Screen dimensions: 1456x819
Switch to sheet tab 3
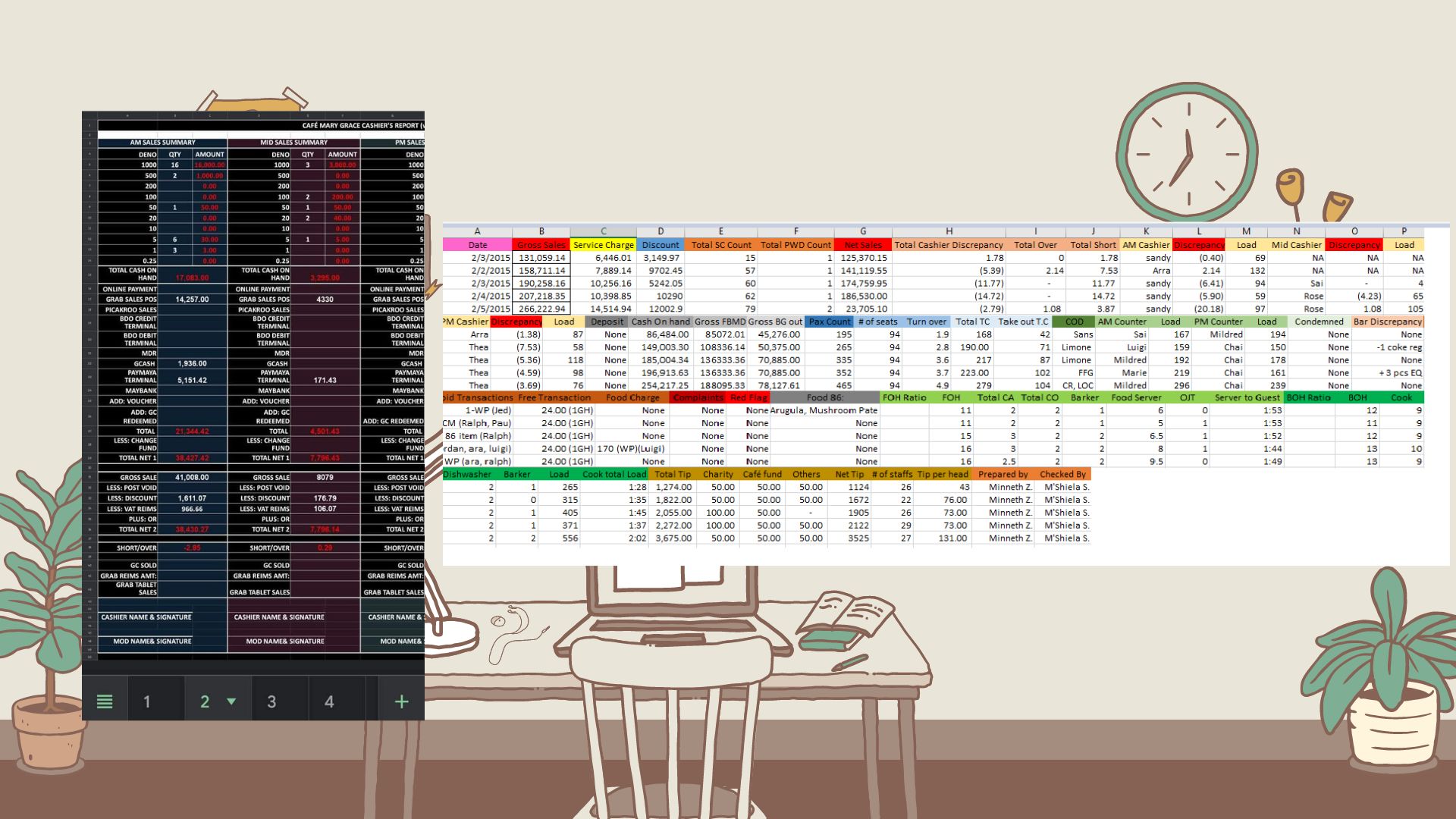(x=271, y=701)
